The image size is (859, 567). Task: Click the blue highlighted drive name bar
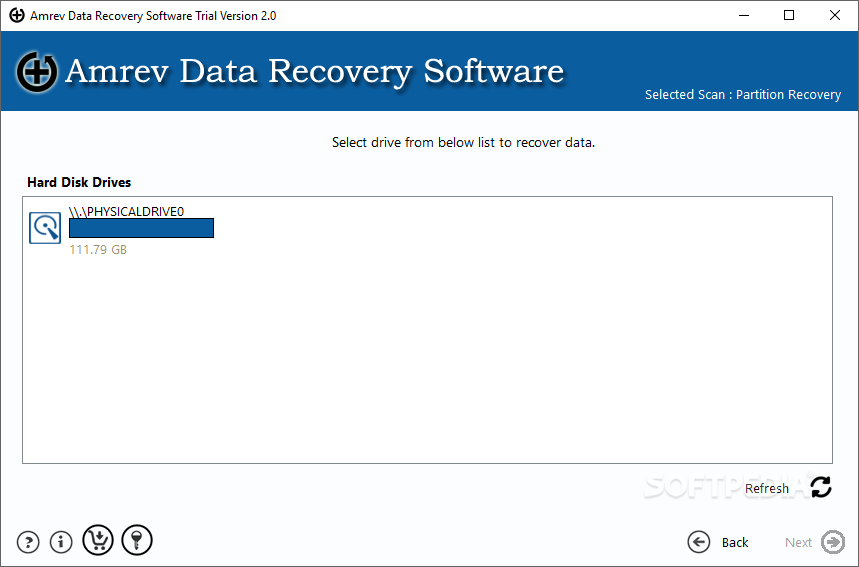141,228
